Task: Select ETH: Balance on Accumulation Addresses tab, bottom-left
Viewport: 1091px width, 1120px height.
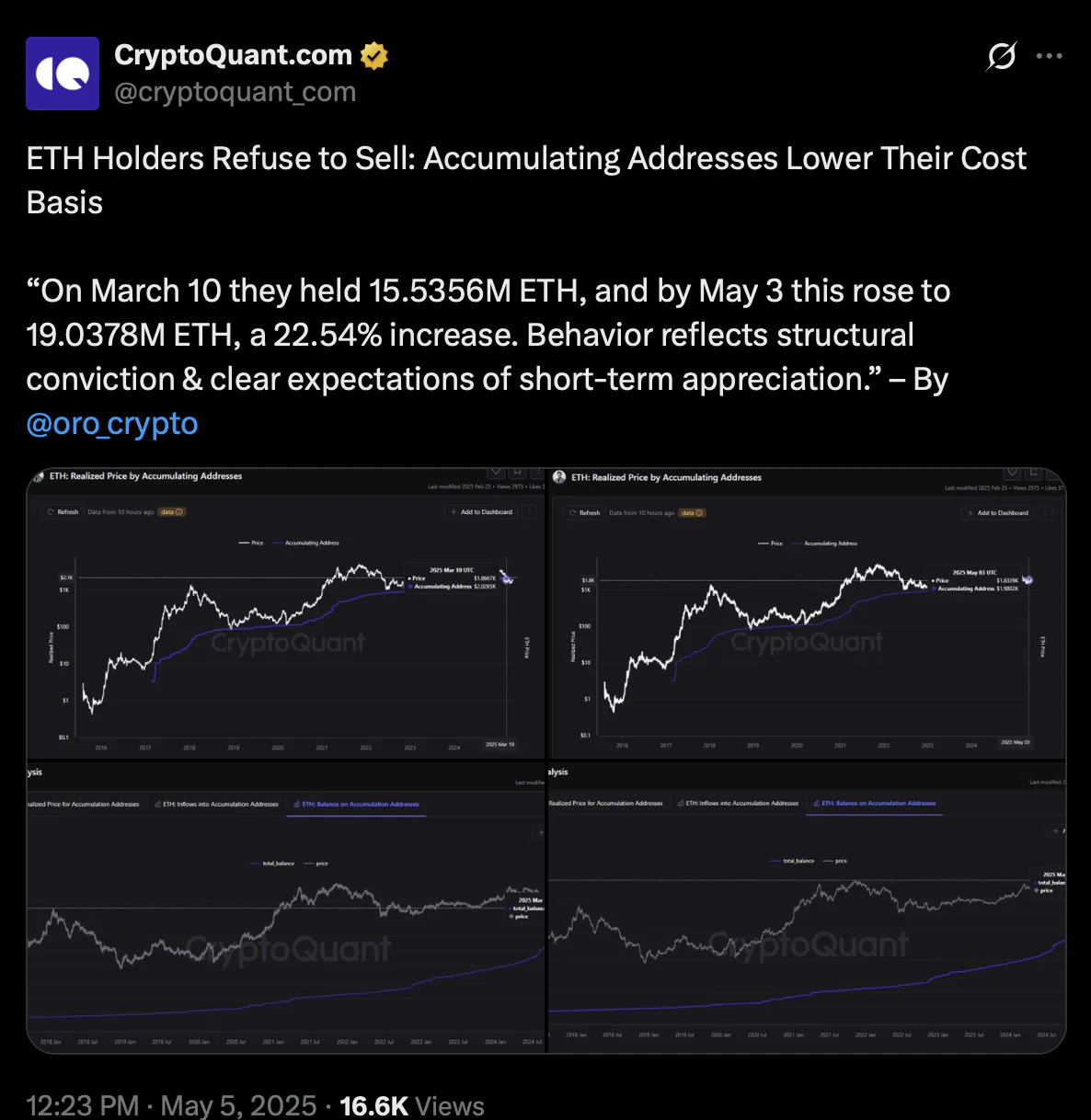Action: 357,805
